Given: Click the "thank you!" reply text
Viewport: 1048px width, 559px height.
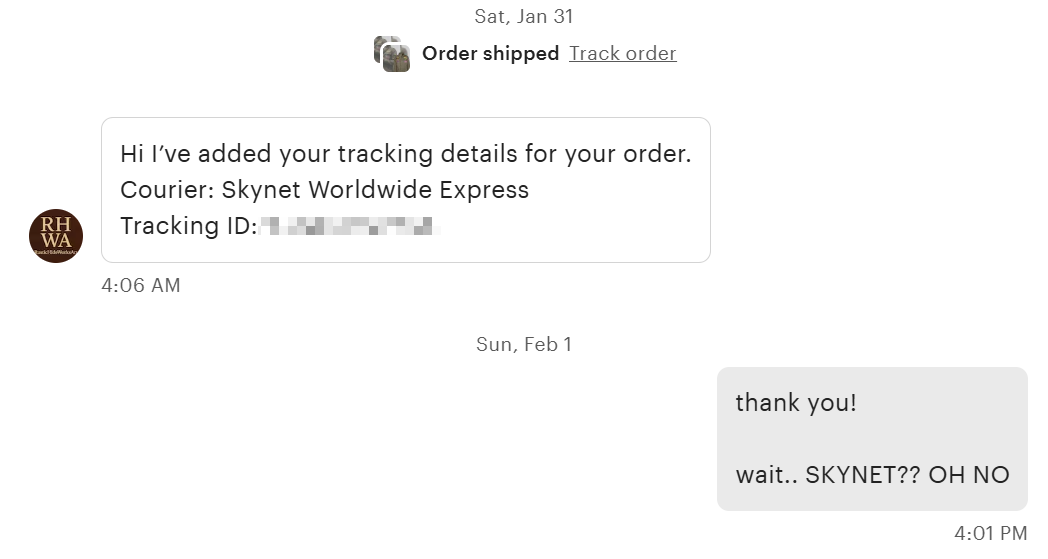Looking at the screenshot, I should tap(796, 403).
